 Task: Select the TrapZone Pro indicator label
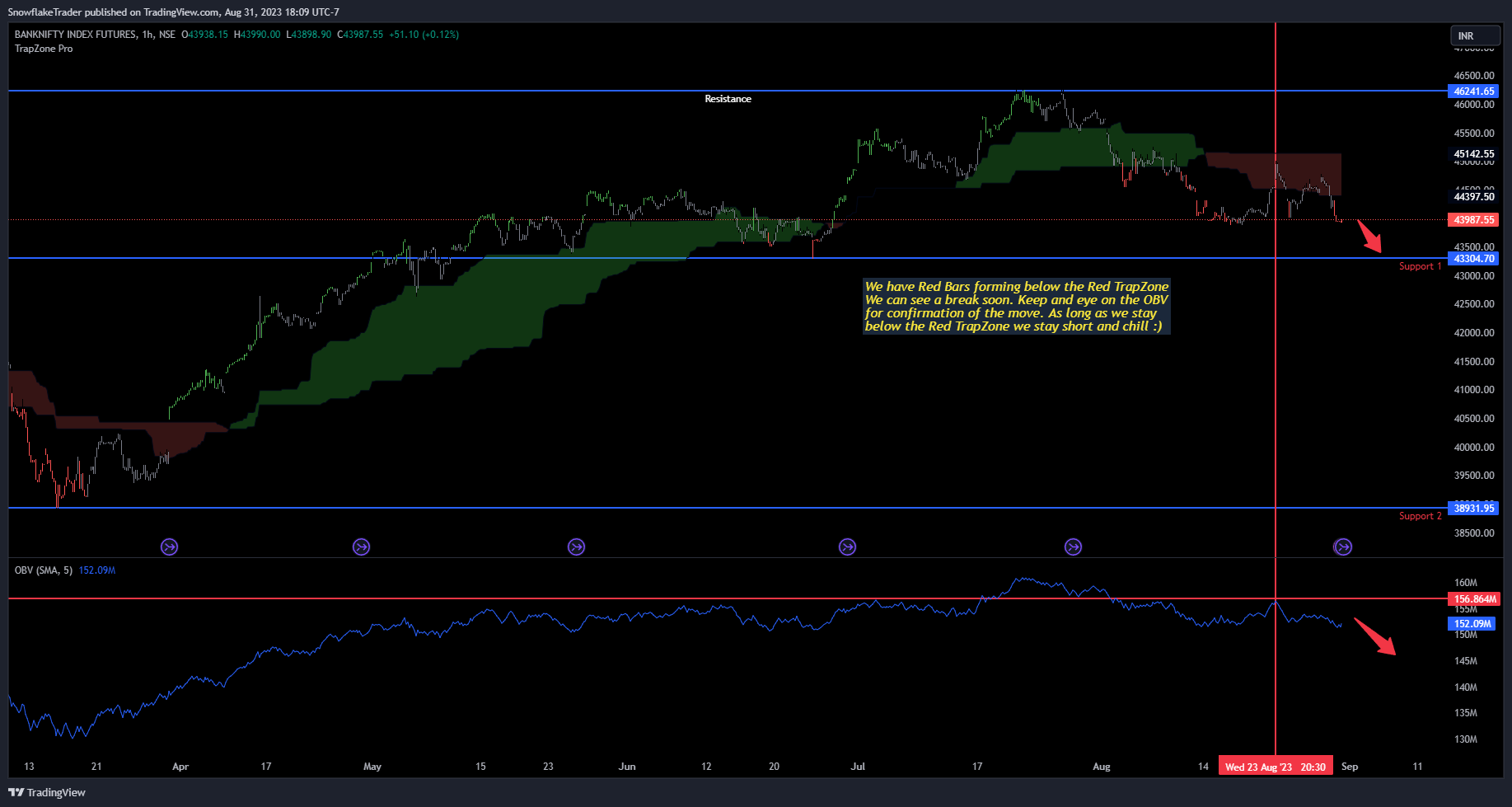(x=44, y=49)
